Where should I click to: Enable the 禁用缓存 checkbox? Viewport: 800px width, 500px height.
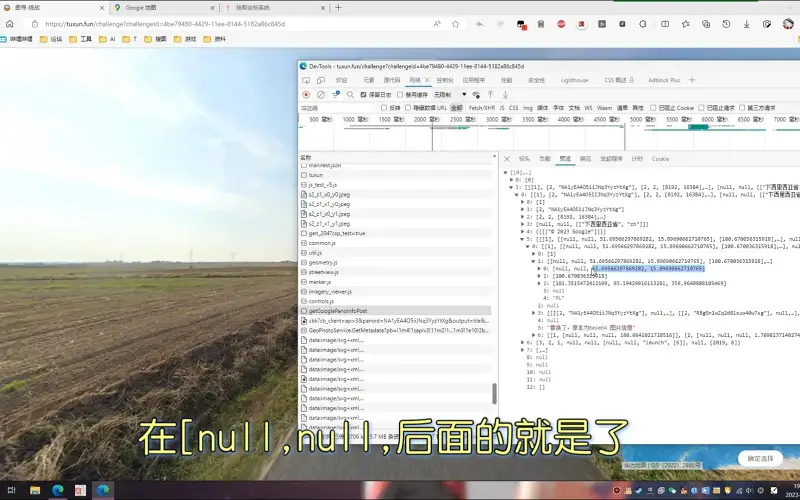(400, 94)
